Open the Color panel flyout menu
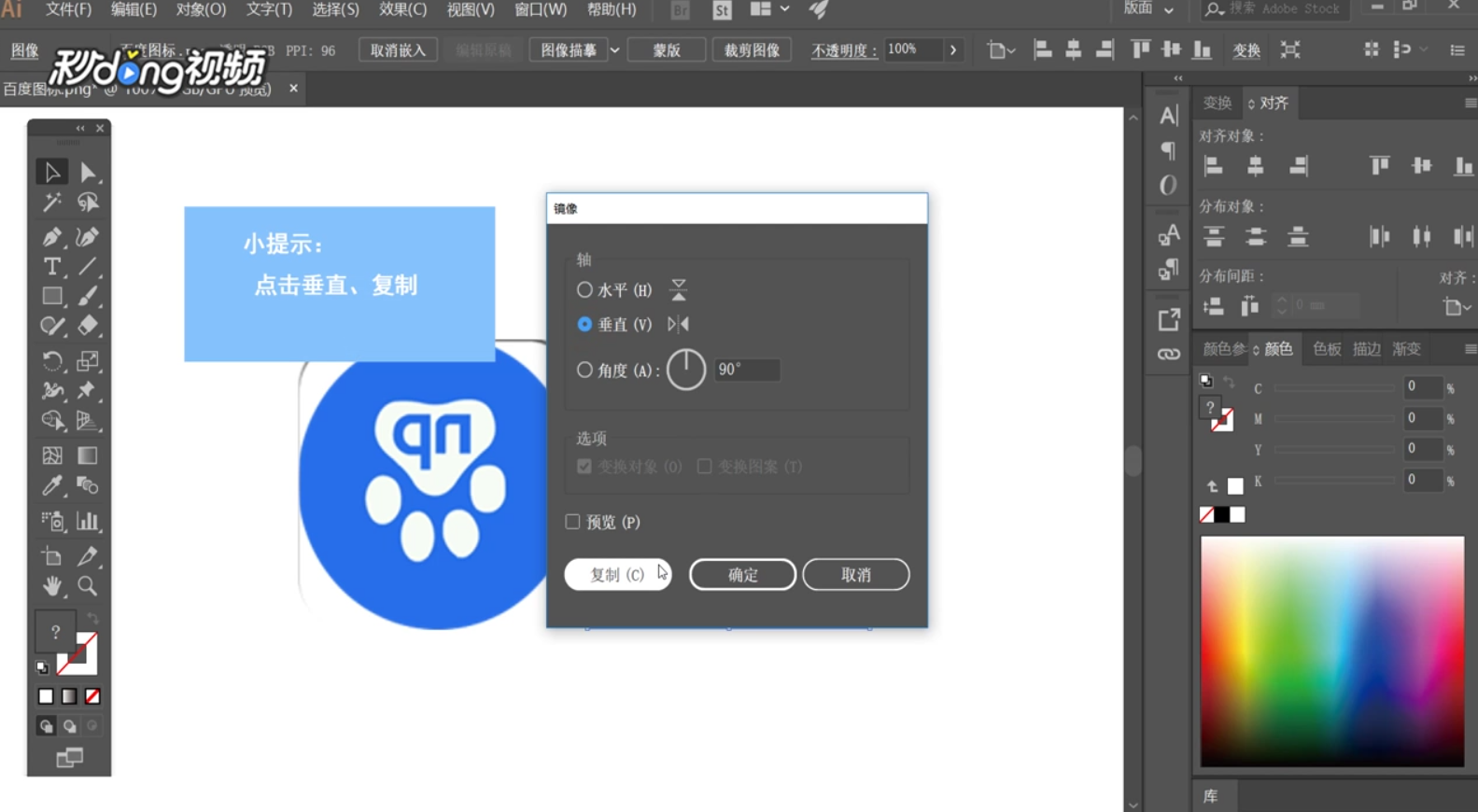 (1470, 349)
